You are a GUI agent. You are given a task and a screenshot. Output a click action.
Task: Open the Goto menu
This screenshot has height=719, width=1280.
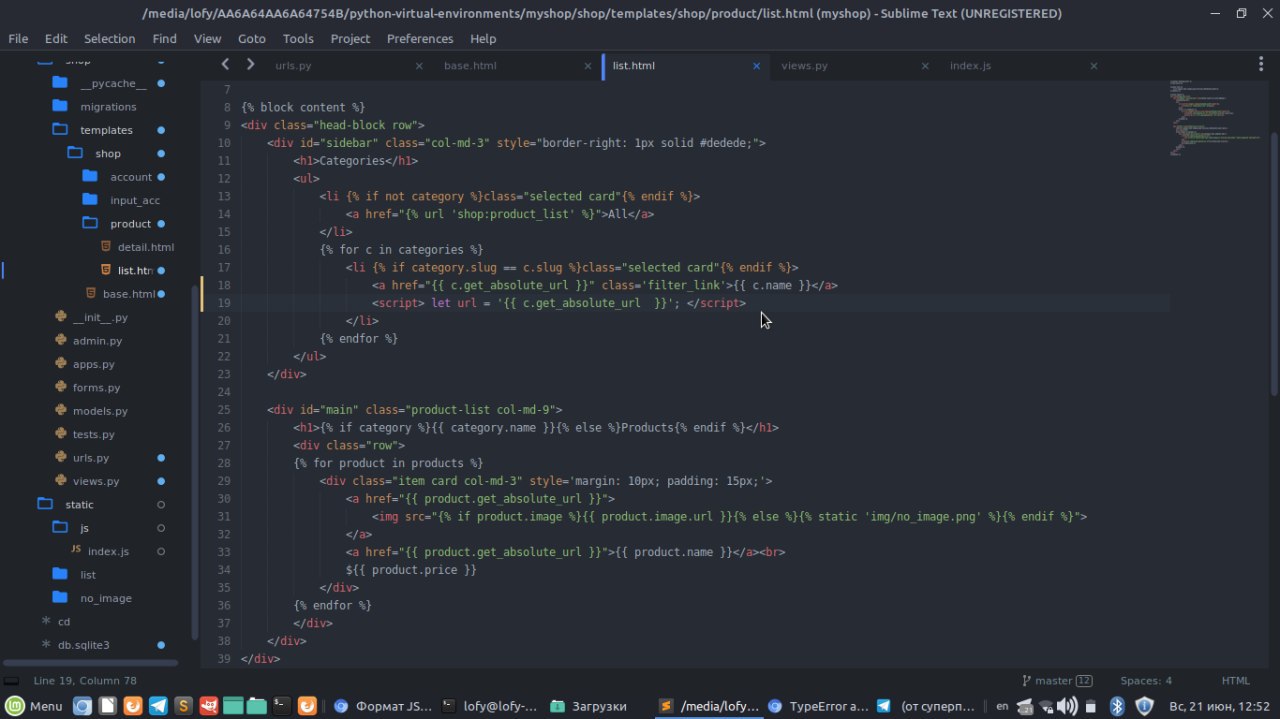click(252, 38)
